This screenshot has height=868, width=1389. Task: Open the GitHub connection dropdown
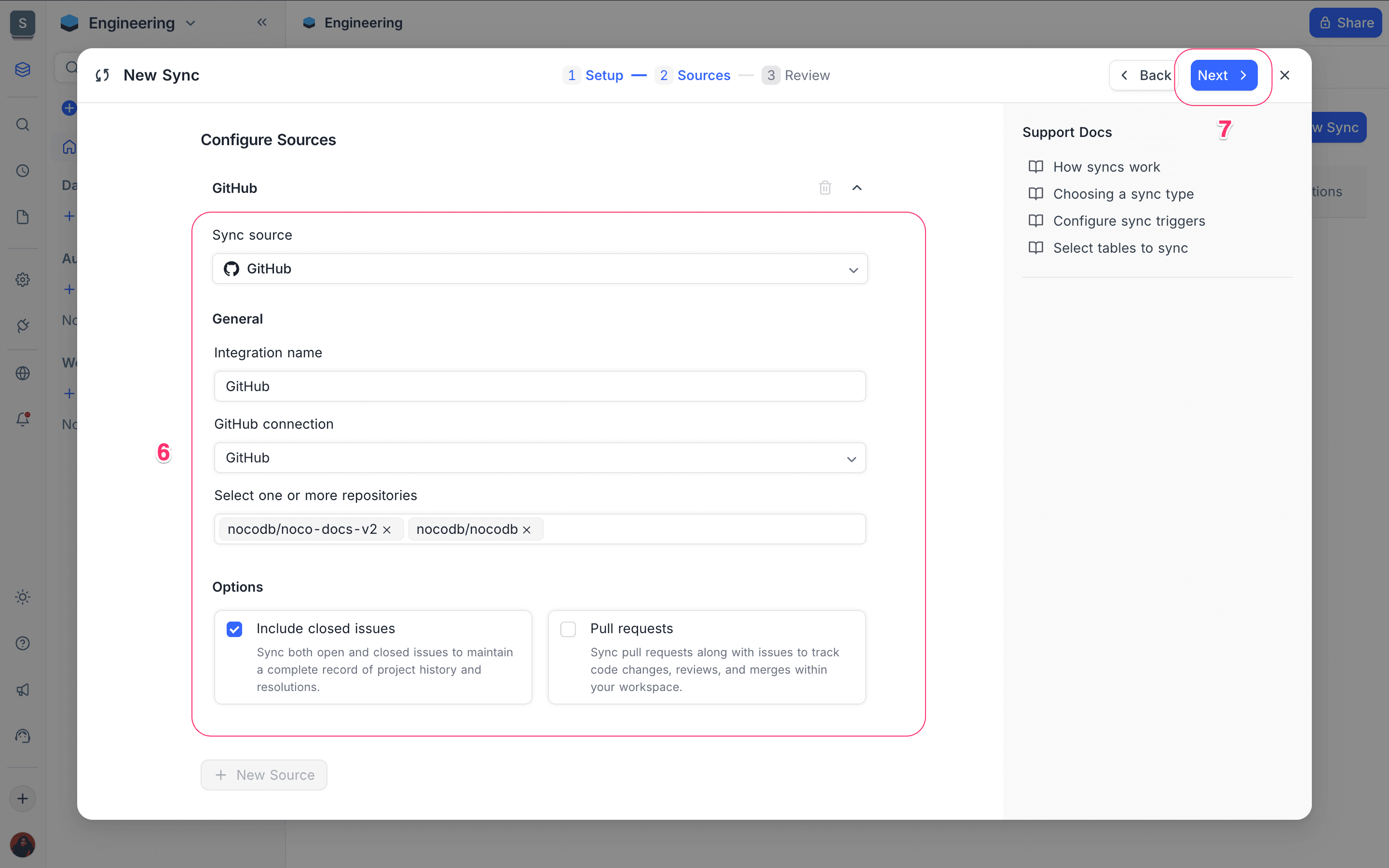pyautogui.click(x=540, y=458)
